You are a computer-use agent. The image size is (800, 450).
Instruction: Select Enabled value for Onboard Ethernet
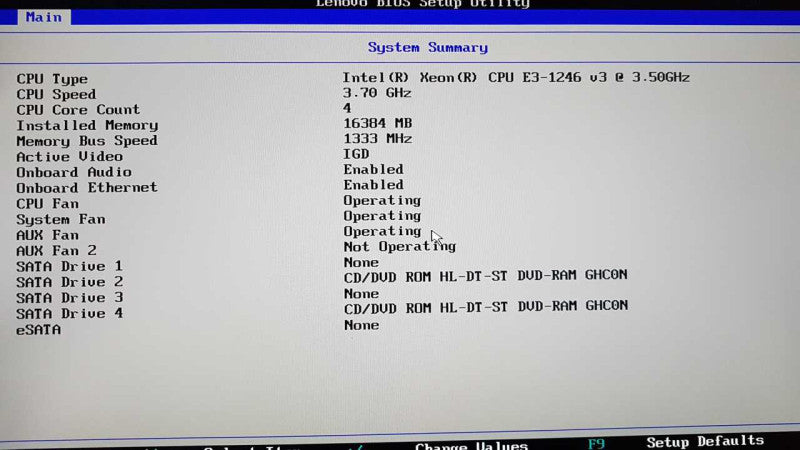(373, 185)
